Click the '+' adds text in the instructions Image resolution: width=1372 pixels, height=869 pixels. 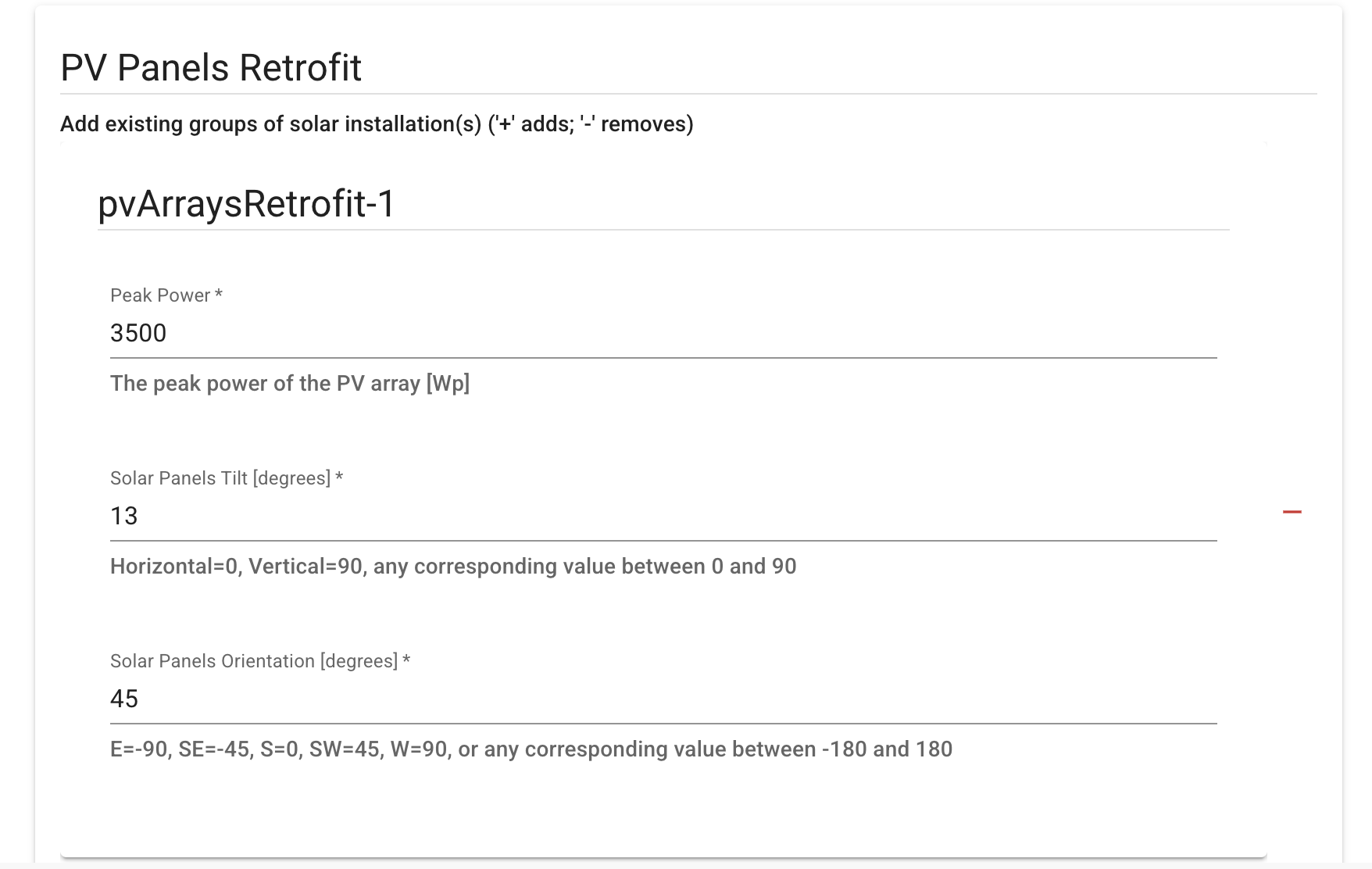tap(531, 124)
